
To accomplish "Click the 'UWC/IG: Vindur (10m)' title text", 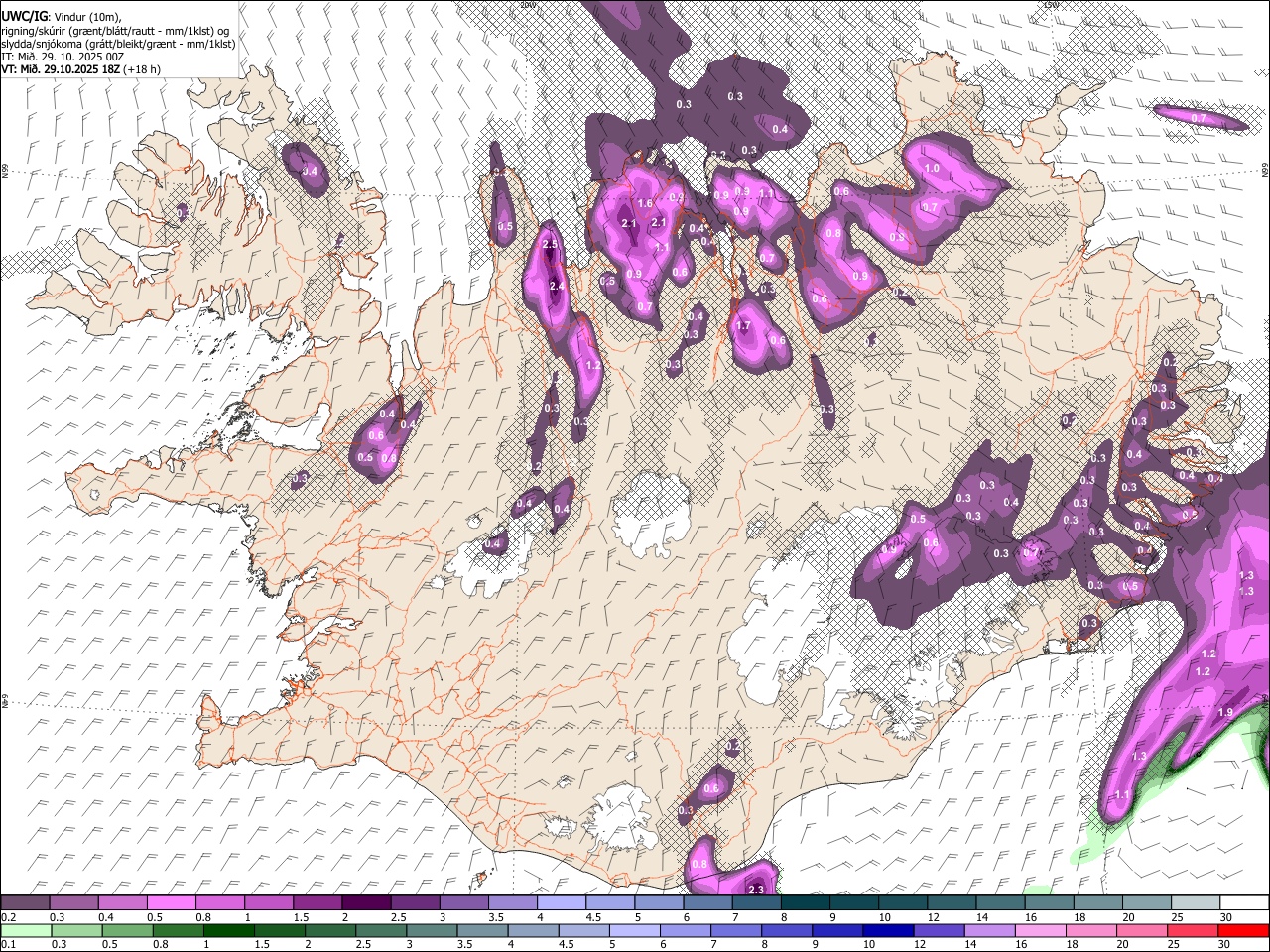I will click(x=62, y=17).
